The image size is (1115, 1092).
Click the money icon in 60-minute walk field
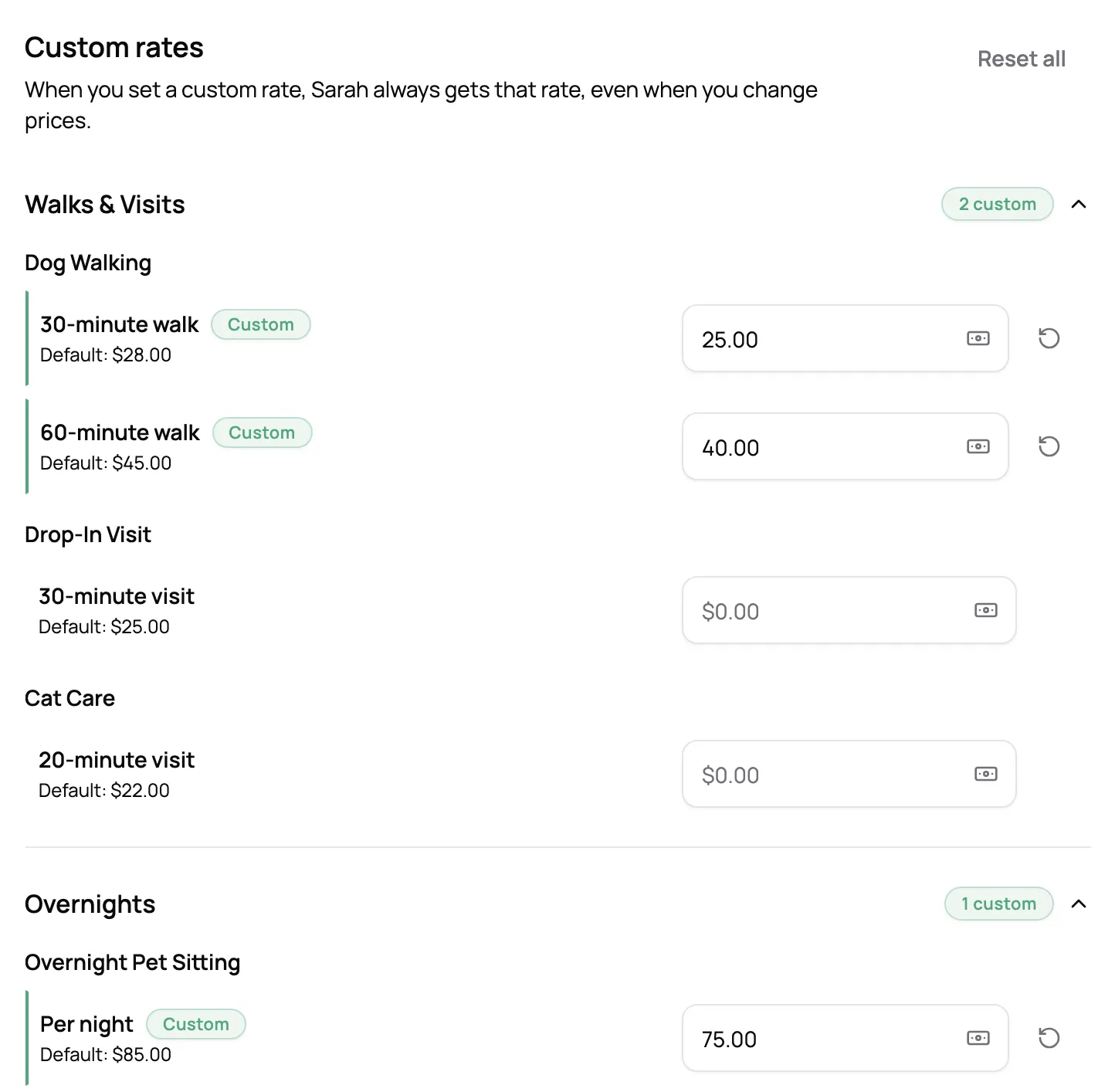[x=978, y=446]
